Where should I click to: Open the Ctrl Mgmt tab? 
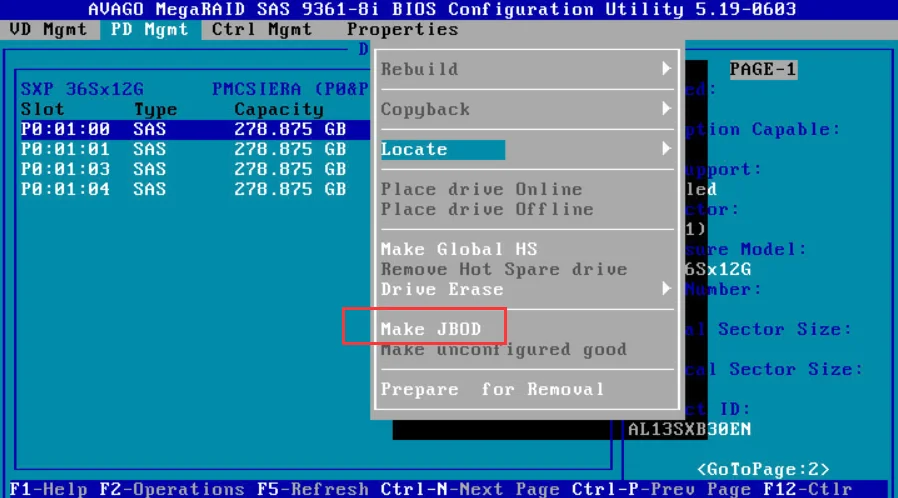tap(262, 29)
